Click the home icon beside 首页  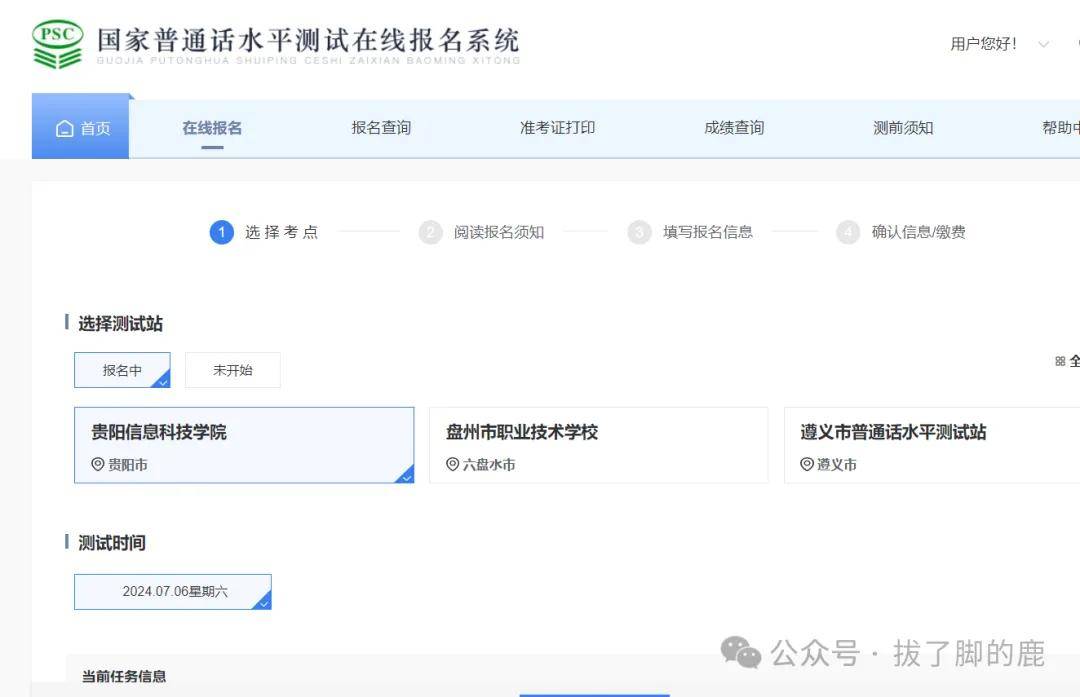pos(65,129)
